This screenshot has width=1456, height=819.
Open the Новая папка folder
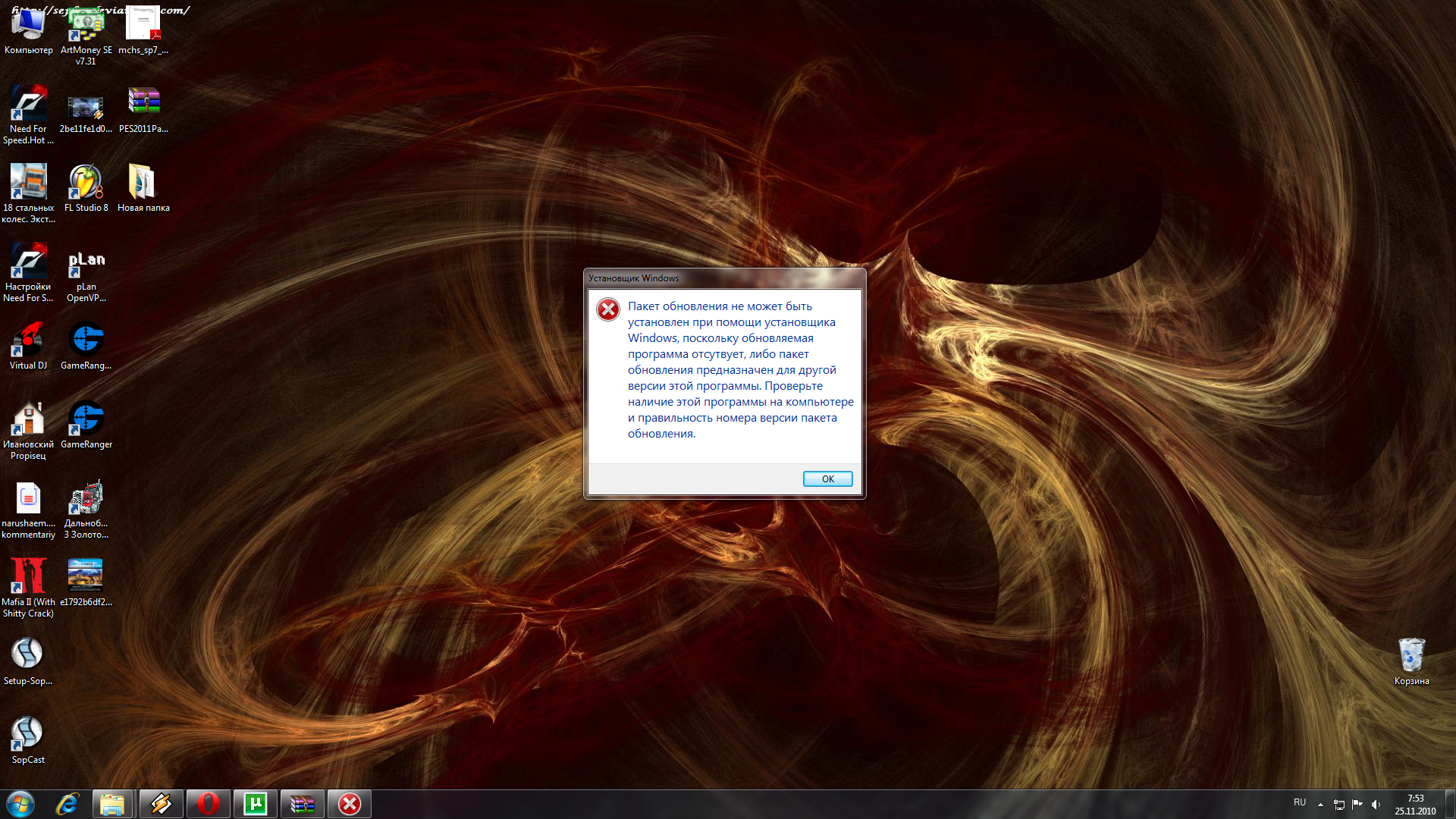(x=143, y=184)
